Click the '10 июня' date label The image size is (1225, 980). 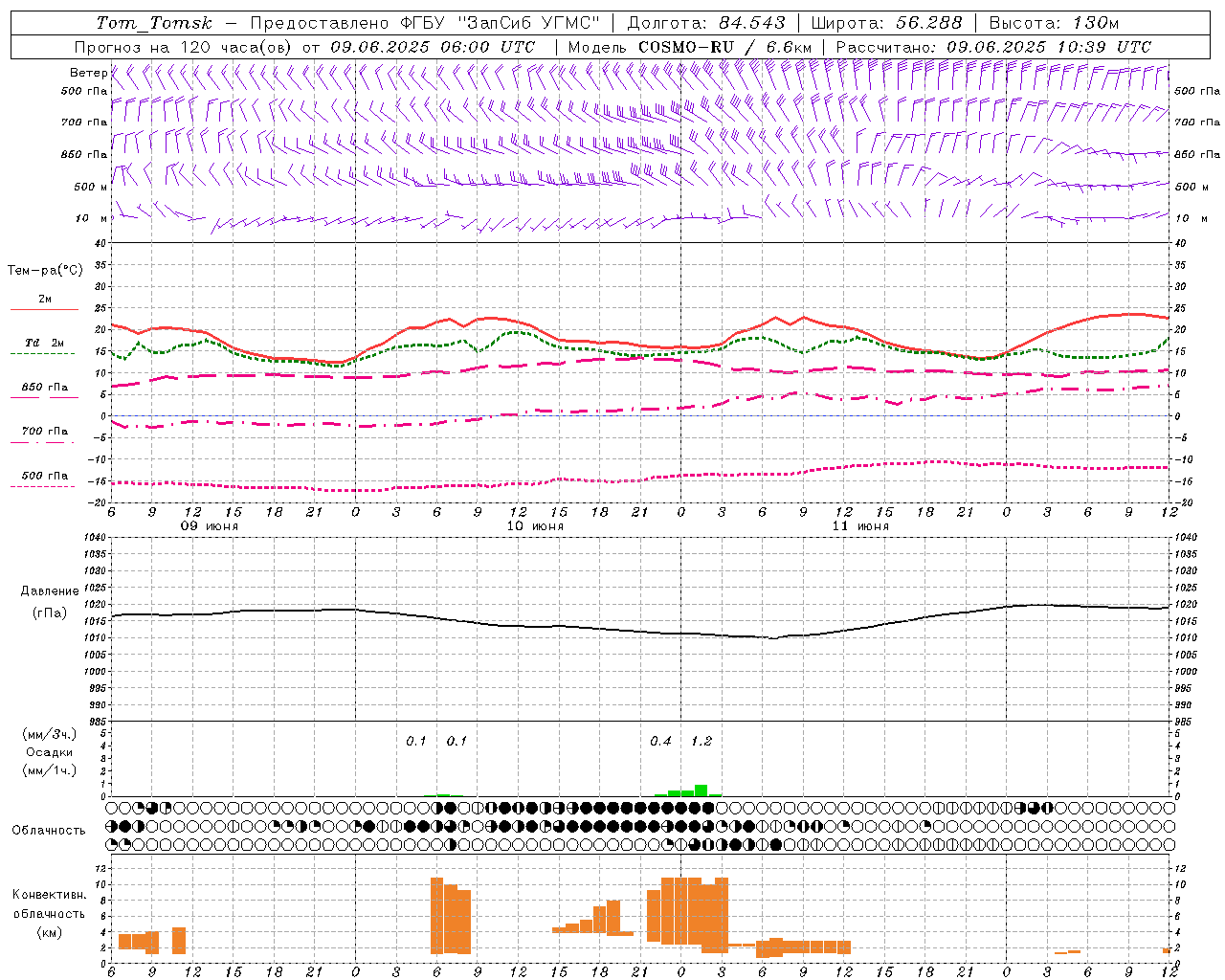point(535,526)
